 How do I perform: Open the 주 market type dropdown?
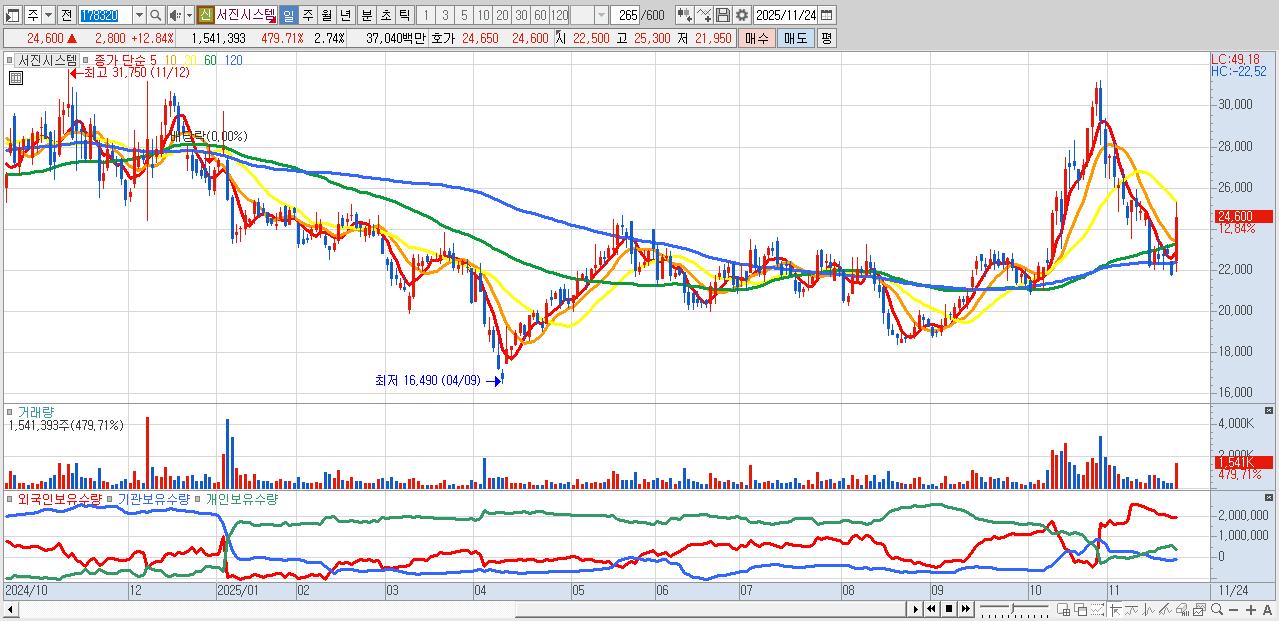pos(48,15)
